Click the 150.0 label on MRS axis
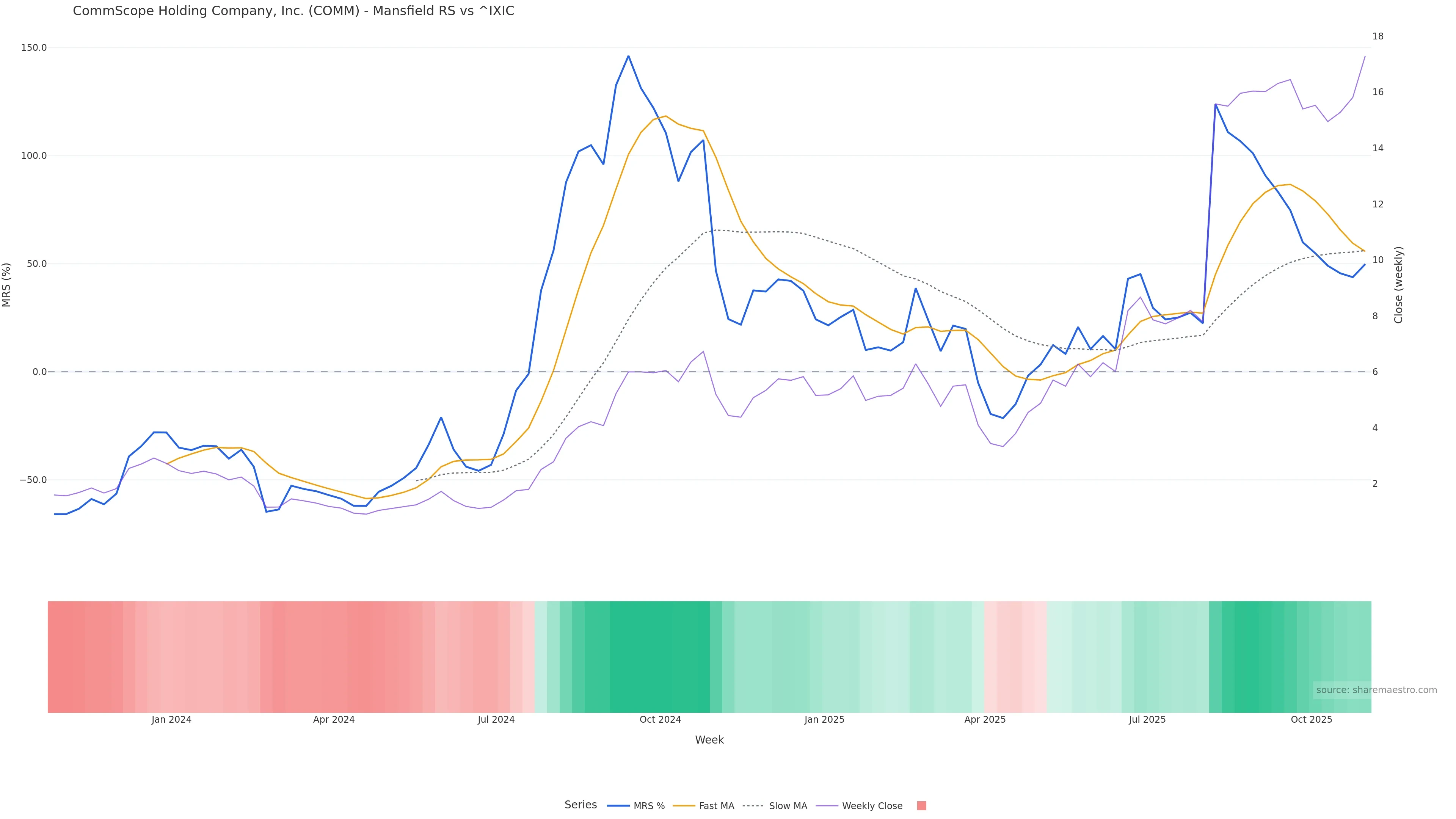This screenshot has height=819, width=1456. (34, 47)
